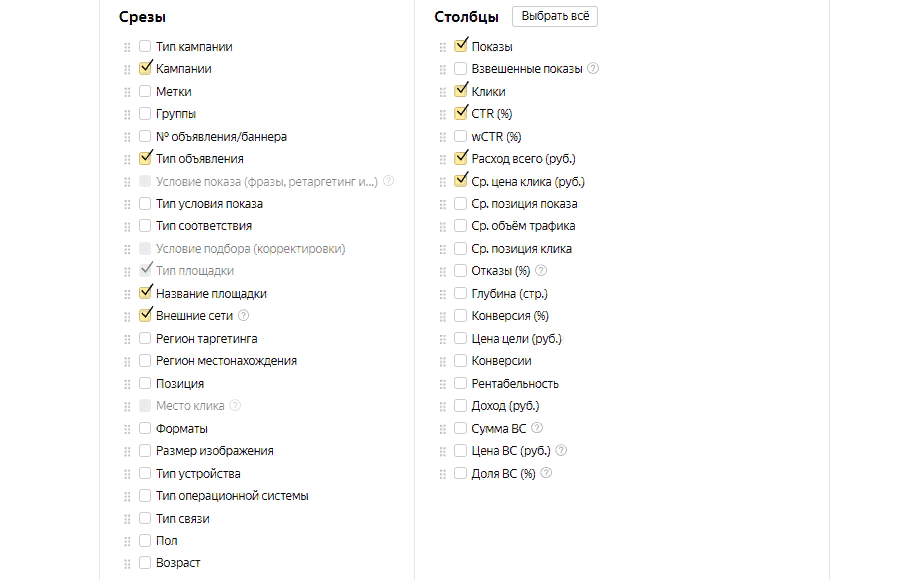Click the Возраст label
Screen dimensions: 921x580
coord(178,563)
